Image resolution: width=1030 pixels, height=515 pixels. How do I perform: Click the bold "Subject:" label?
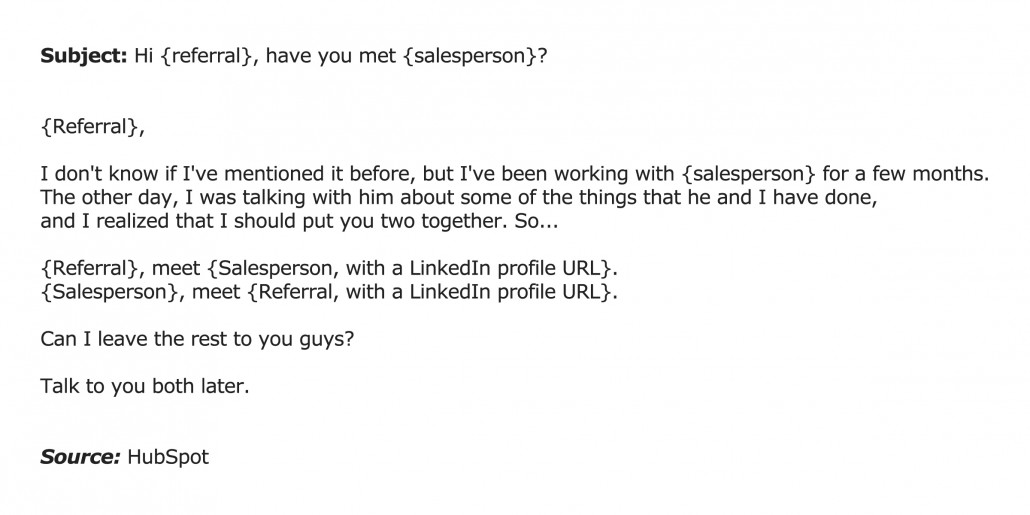83,56
